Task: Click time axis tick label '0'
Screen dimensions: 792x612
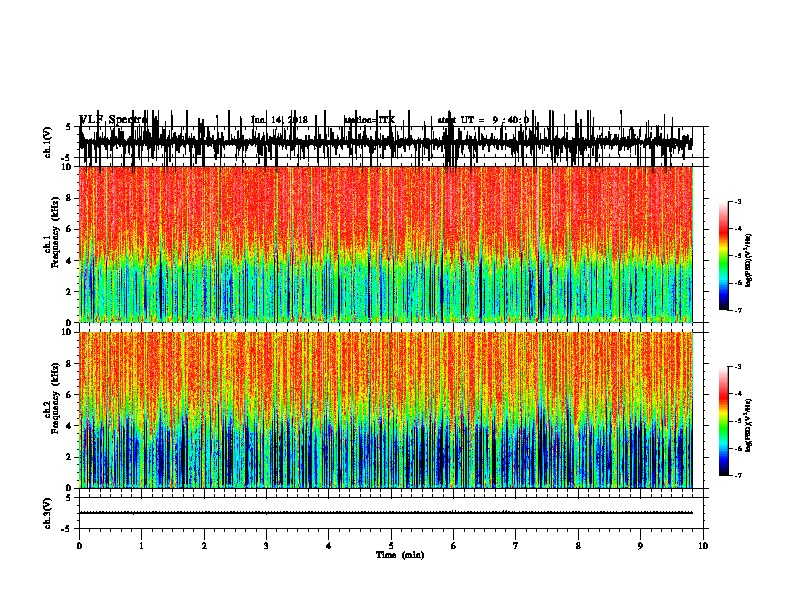Action: 79,546
